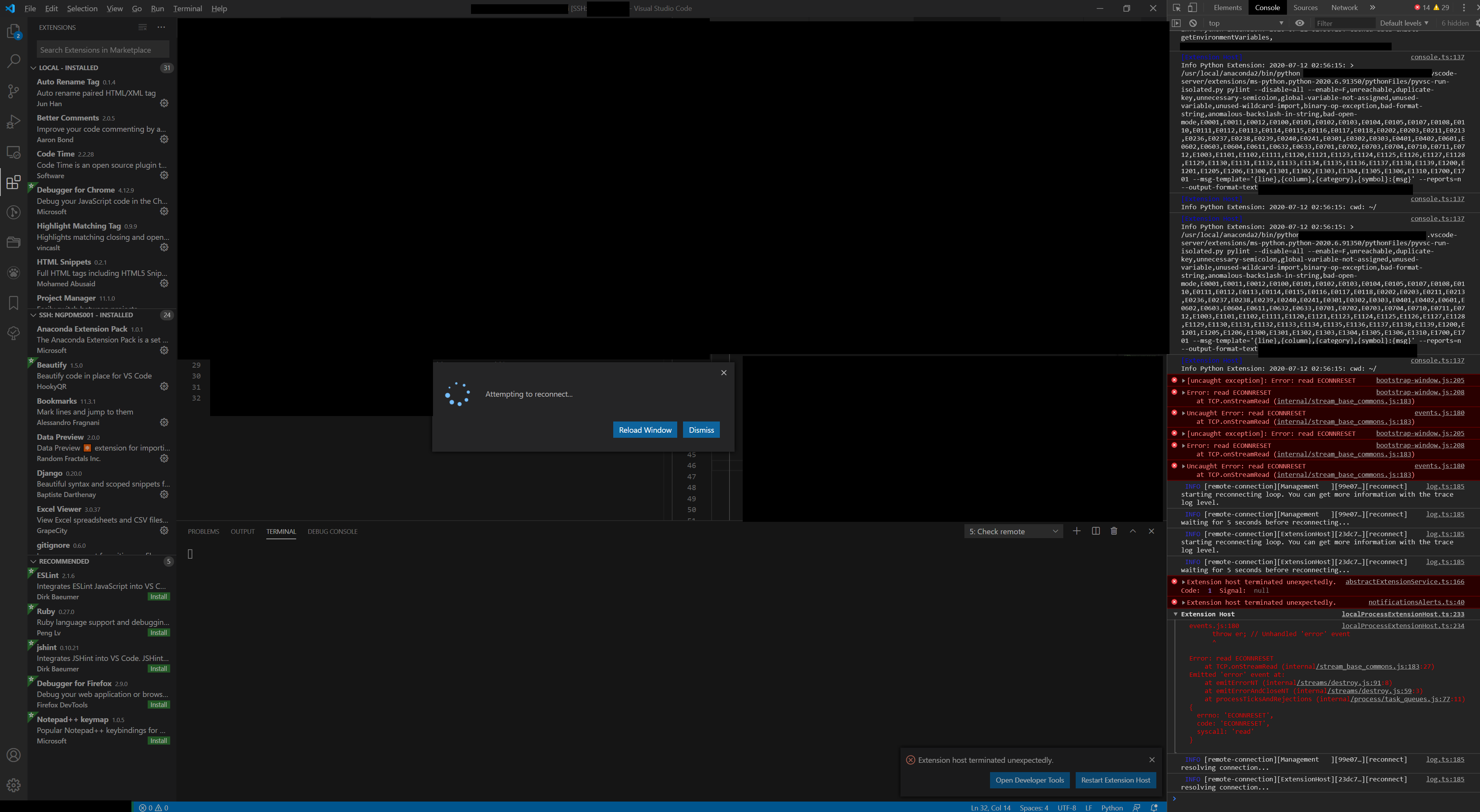Kill the active terminal with the trash icon
This screenshot has height=812, width=1480.
pyautogui.click(x=1114, y=531)
